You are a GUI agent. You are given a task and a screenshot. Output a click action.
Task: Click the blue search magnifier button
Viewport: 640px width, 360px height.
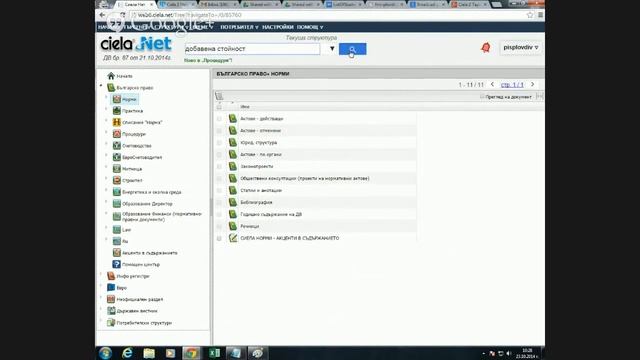pyautogui.click(x=353, y=49)
